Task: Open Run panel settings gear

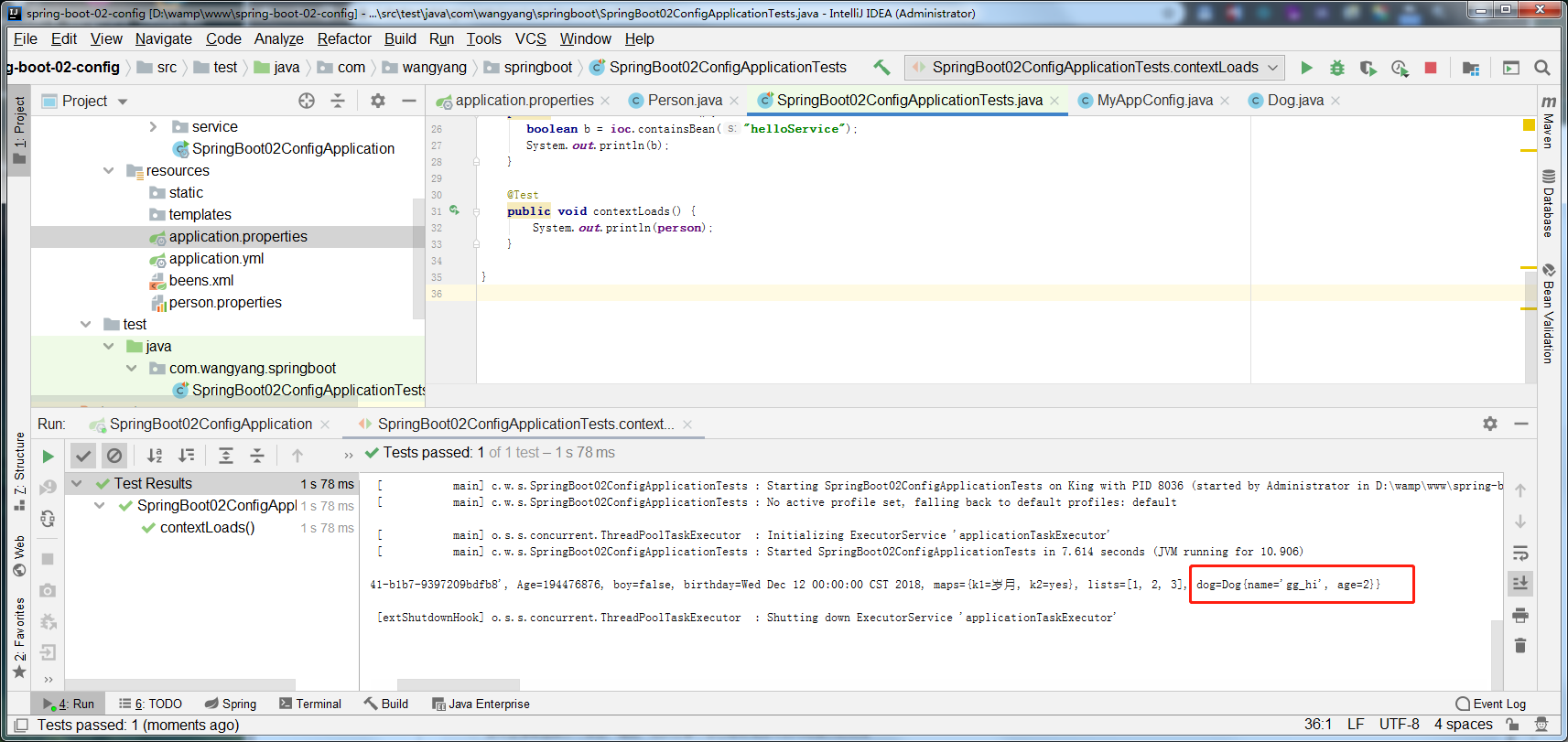Action: pyautogui.click(x=1490, y=424)
